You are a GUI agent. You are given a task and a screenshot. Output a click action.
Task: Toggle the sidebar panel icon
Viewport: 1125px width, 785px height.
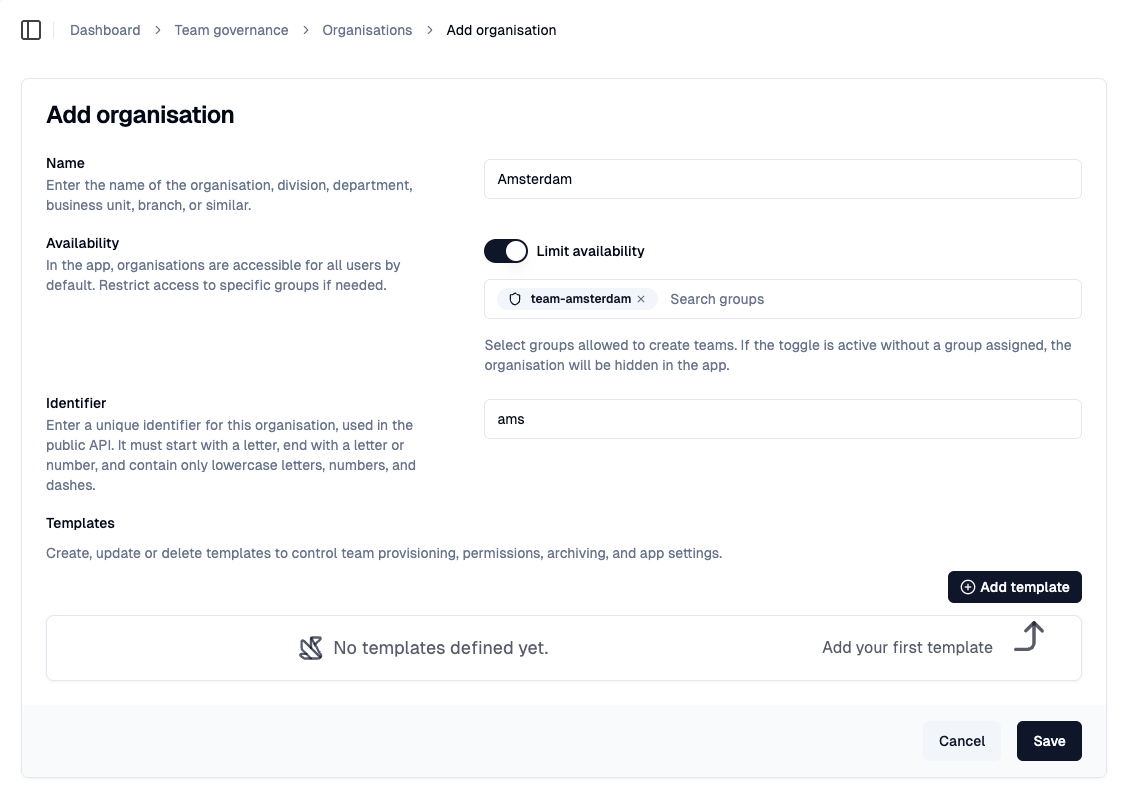click(x=31, y=30)
